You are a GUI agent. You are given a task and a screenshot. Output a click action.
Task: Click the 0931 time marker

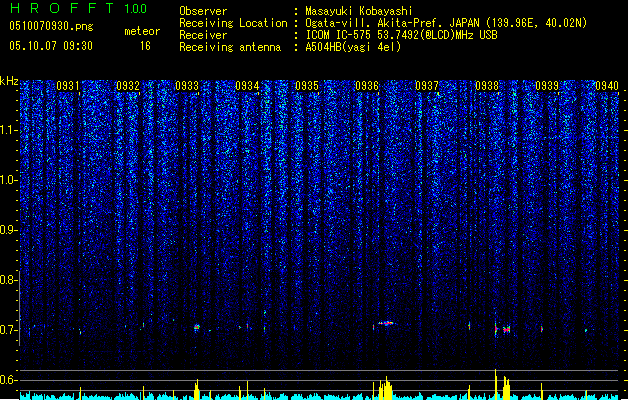[67, 86]
